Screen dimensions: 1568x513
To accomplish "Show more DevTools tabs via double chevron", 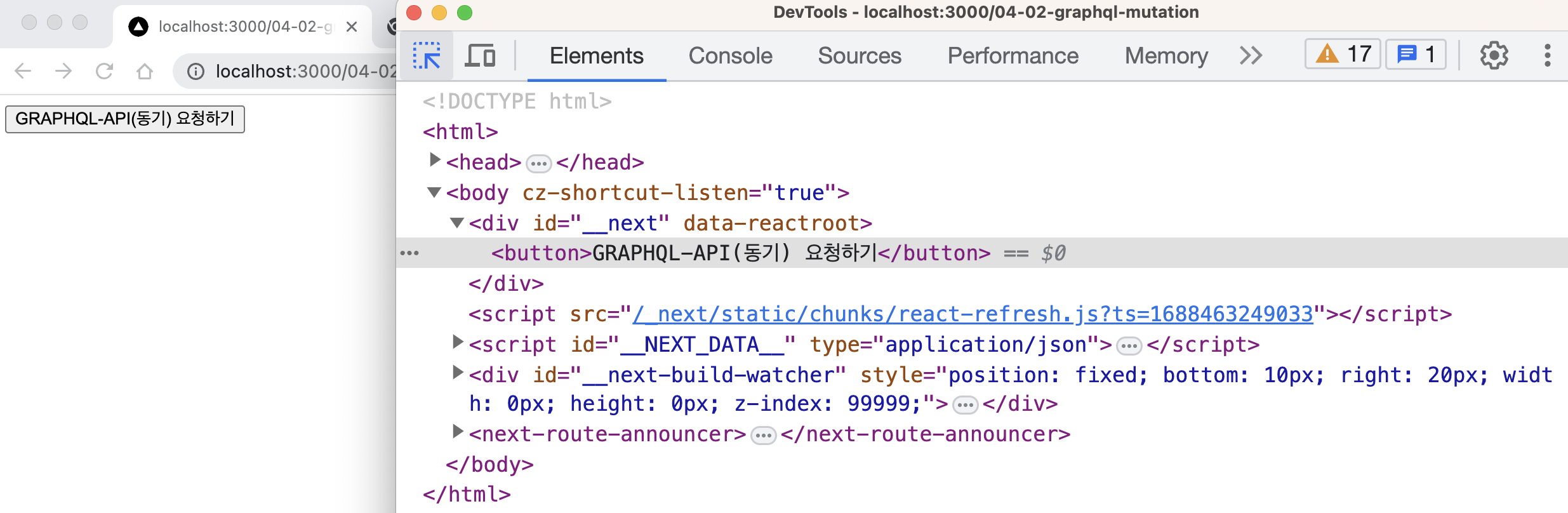I will 1251,55.
